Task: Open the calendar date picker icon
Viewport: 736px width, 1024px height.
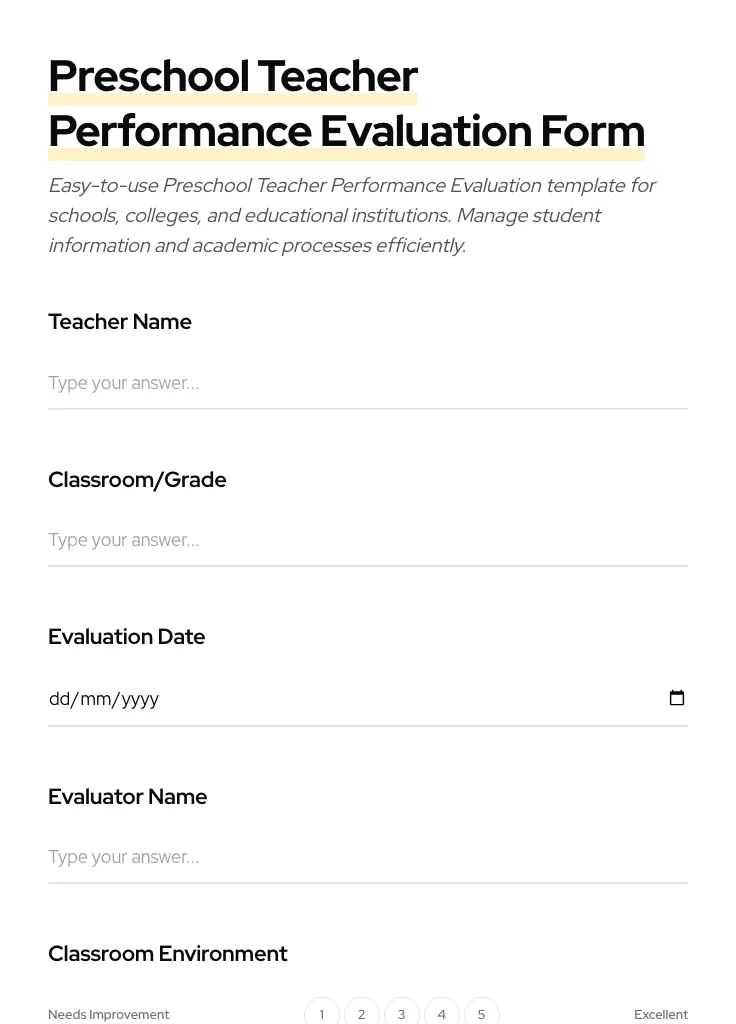Action: click(677, 697)
